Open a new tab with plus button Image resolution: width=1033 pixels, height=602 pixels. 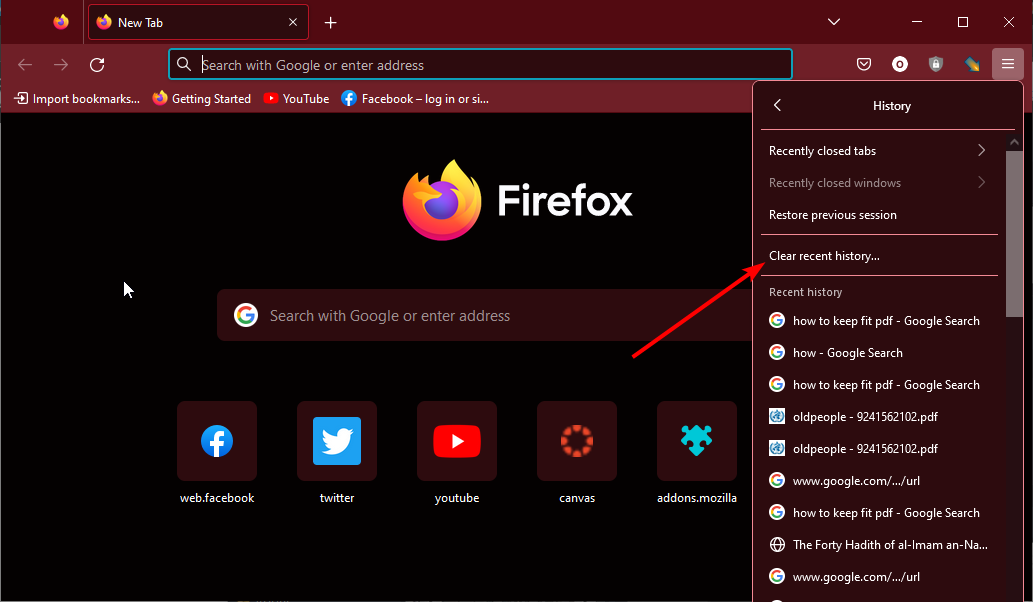pyautogui.click(x=331, y=23)
